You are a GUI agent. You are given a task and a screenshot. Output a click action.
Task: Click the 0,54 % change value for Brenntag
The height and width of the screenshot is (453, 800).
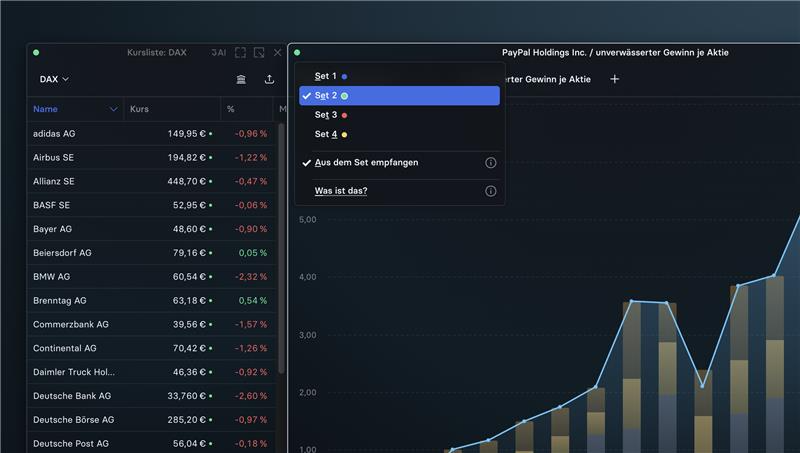253,300
